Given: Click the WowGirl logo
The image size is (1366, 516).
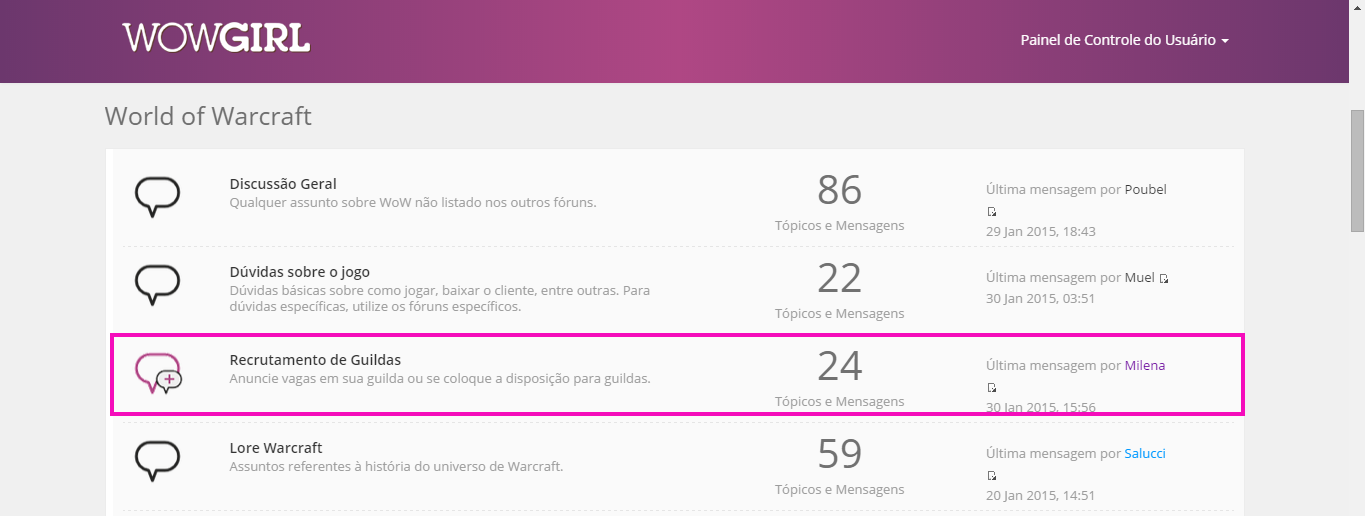Looking at the screenshot, I should (x=216, y=38).
